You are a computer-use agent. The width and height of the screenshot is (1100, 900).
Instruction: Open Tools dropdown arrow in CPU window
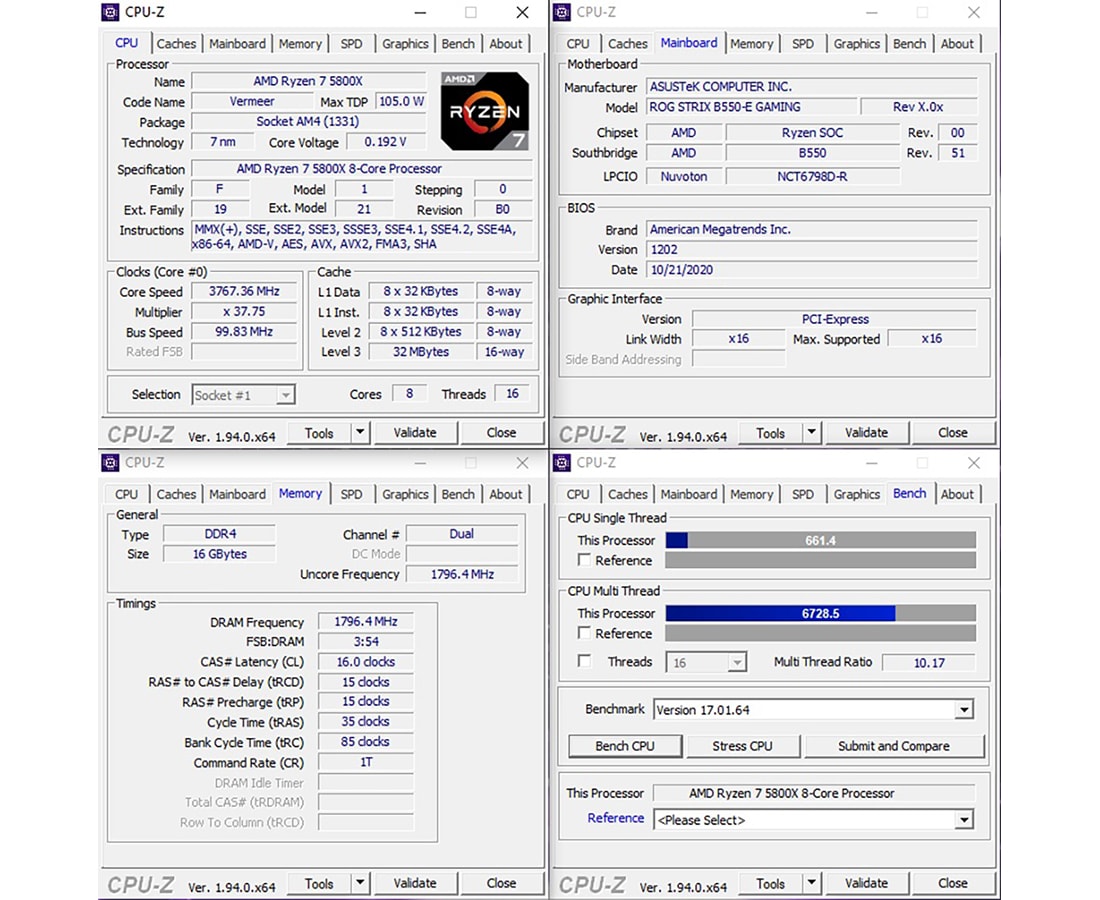click(x=360, y=432)
